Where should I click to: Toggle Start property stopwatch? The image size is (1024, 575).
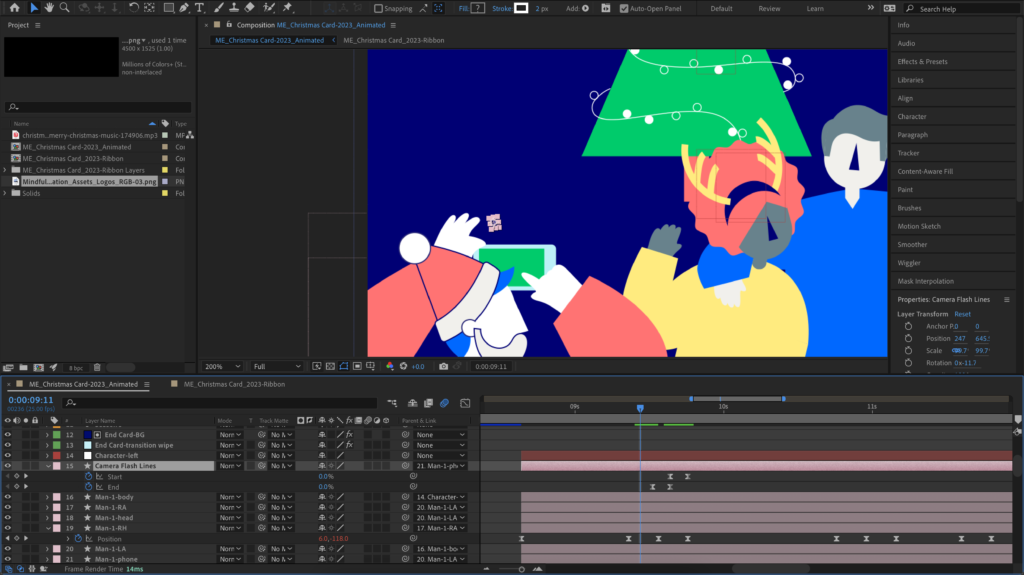[x=88, y=476]
